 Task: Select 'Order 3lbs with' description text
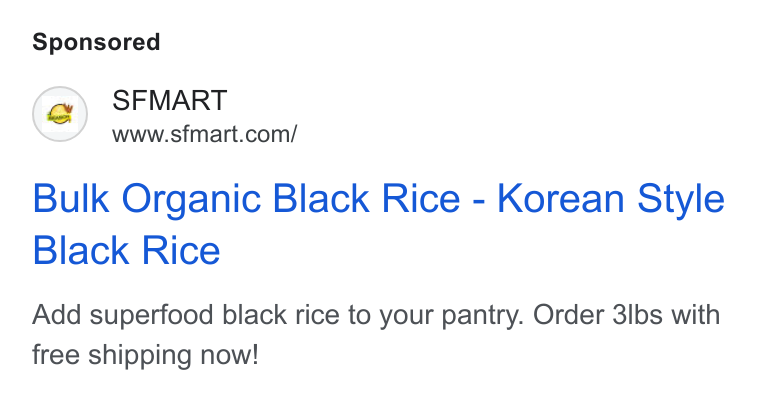(627, 315)
